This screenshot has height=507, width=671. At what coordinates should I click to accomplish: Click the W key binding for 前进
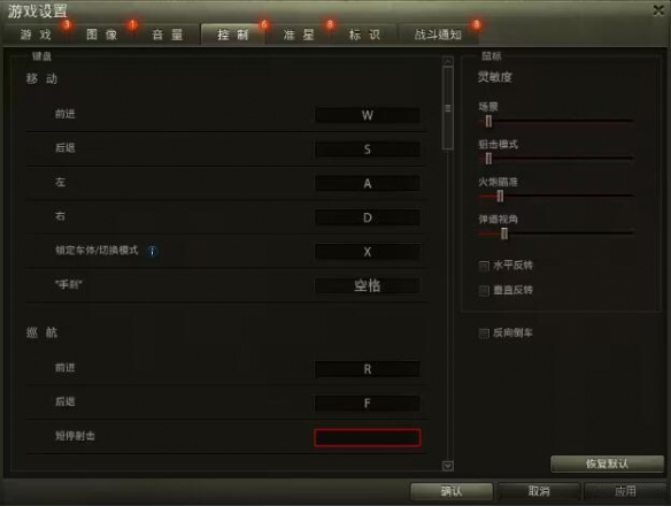click(x=367, y=115)
